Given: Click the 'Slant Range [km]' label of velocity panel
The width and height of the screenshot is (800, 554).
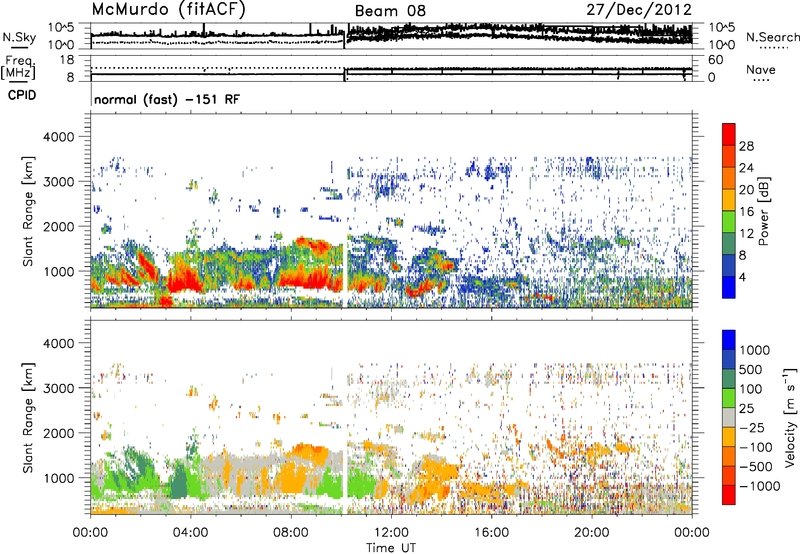Looking at the screenshot, I should 28,417.
